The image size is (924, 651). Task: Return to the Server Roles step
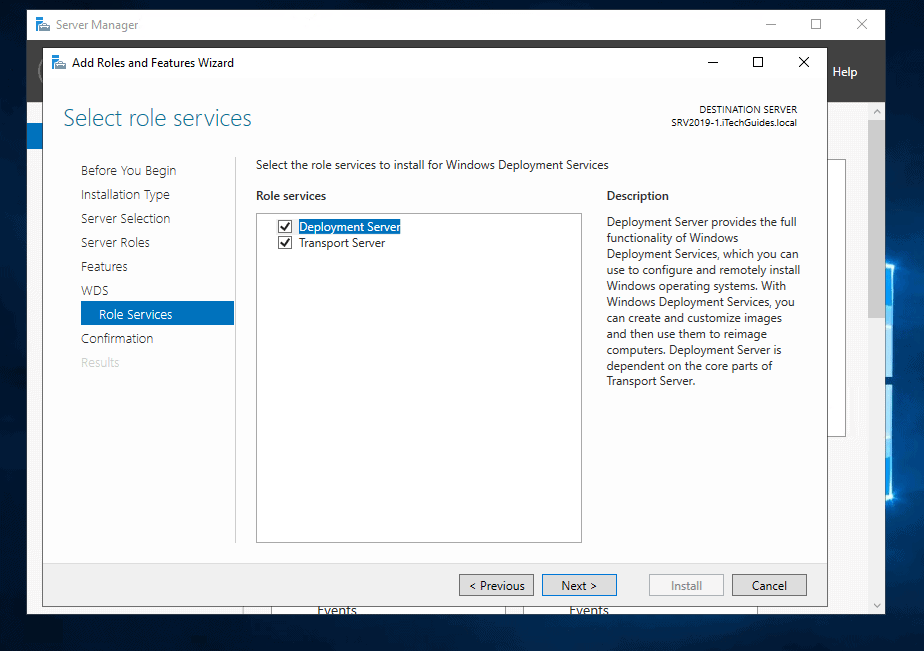coord(115,243)
